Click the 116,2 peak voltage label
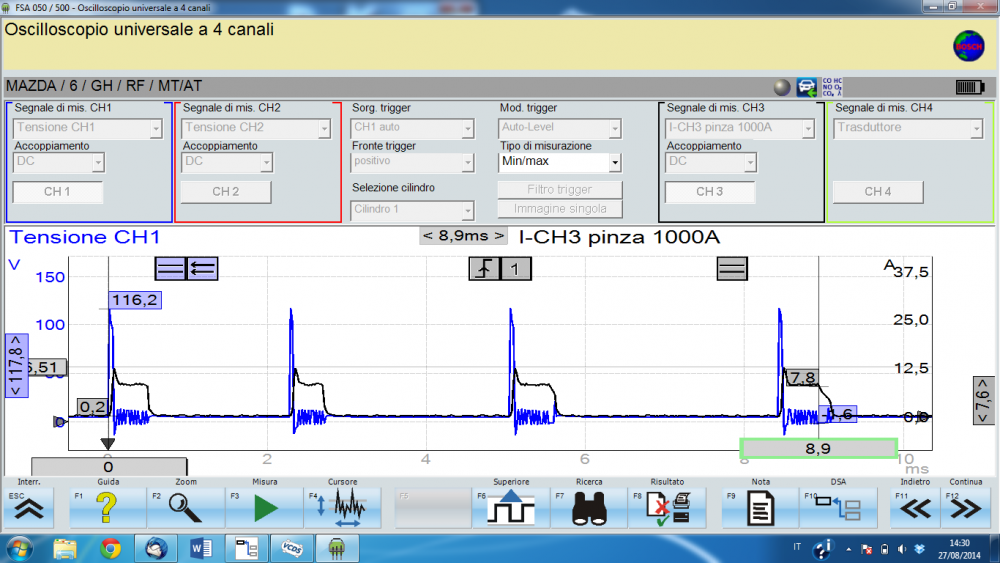 (x=135, y=300)
